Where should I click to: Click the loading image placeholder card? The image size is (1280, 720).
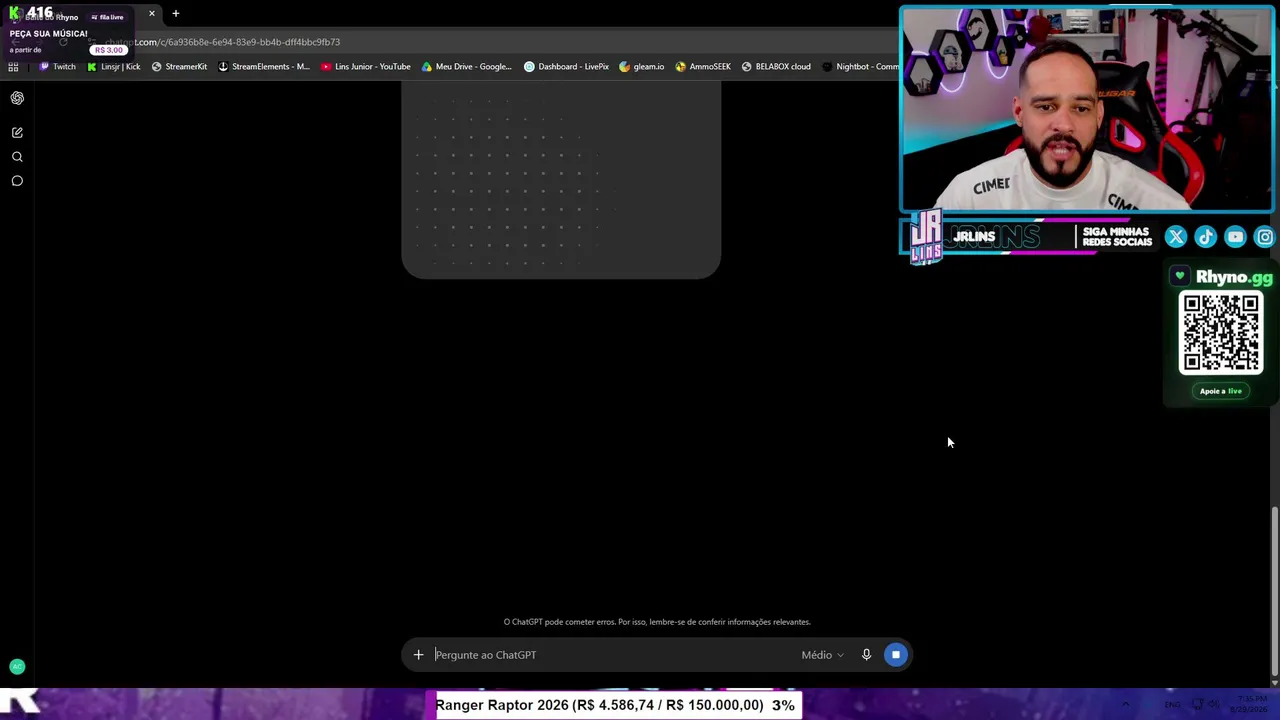pos(561,179)
